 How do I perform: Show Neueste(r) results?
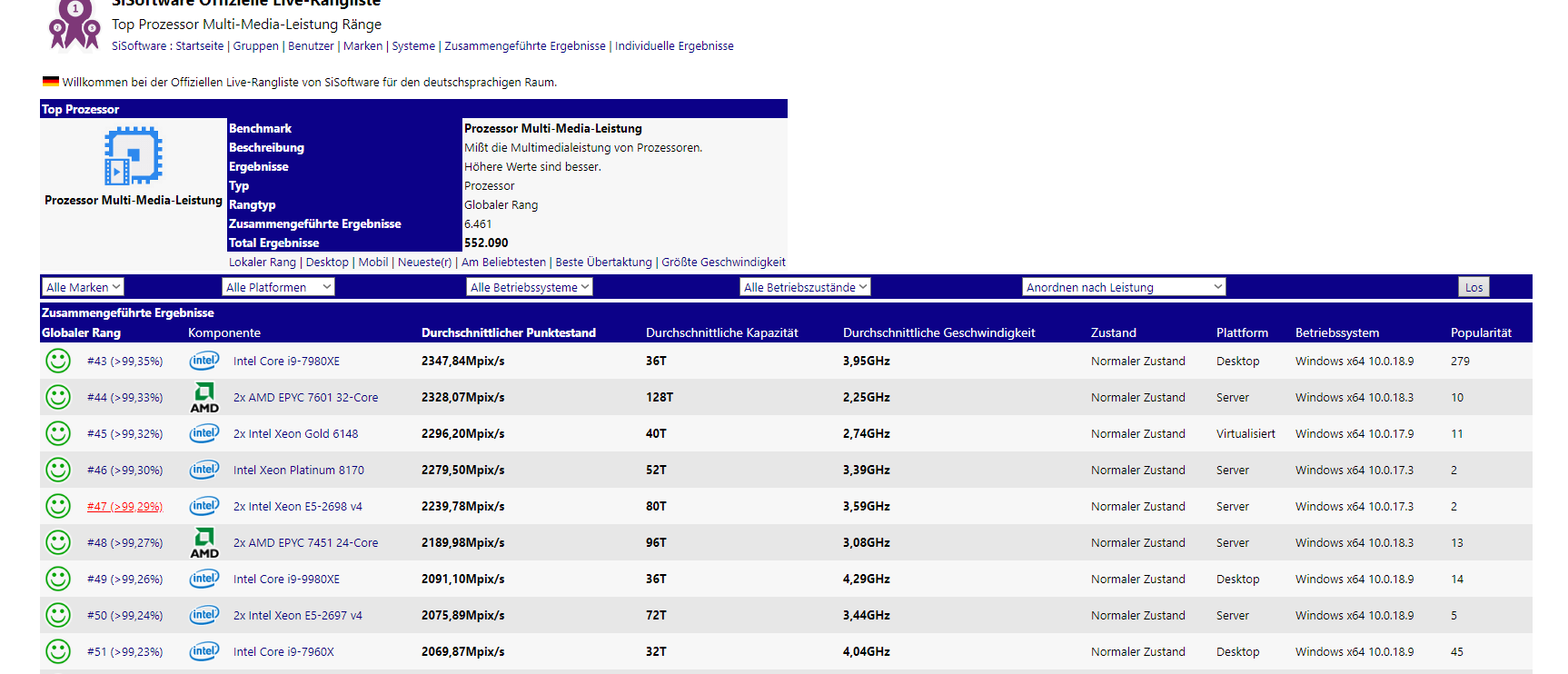point(424,263)
